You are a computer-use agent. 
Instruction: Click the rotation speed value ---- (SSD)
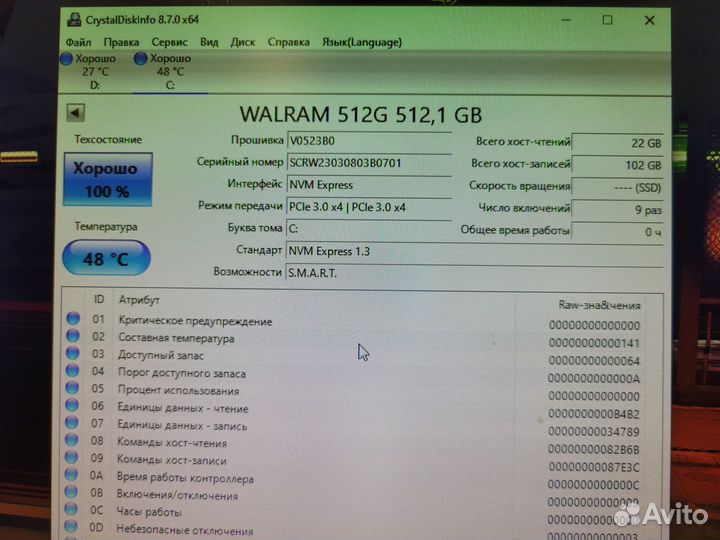click(x=617, y=187)
